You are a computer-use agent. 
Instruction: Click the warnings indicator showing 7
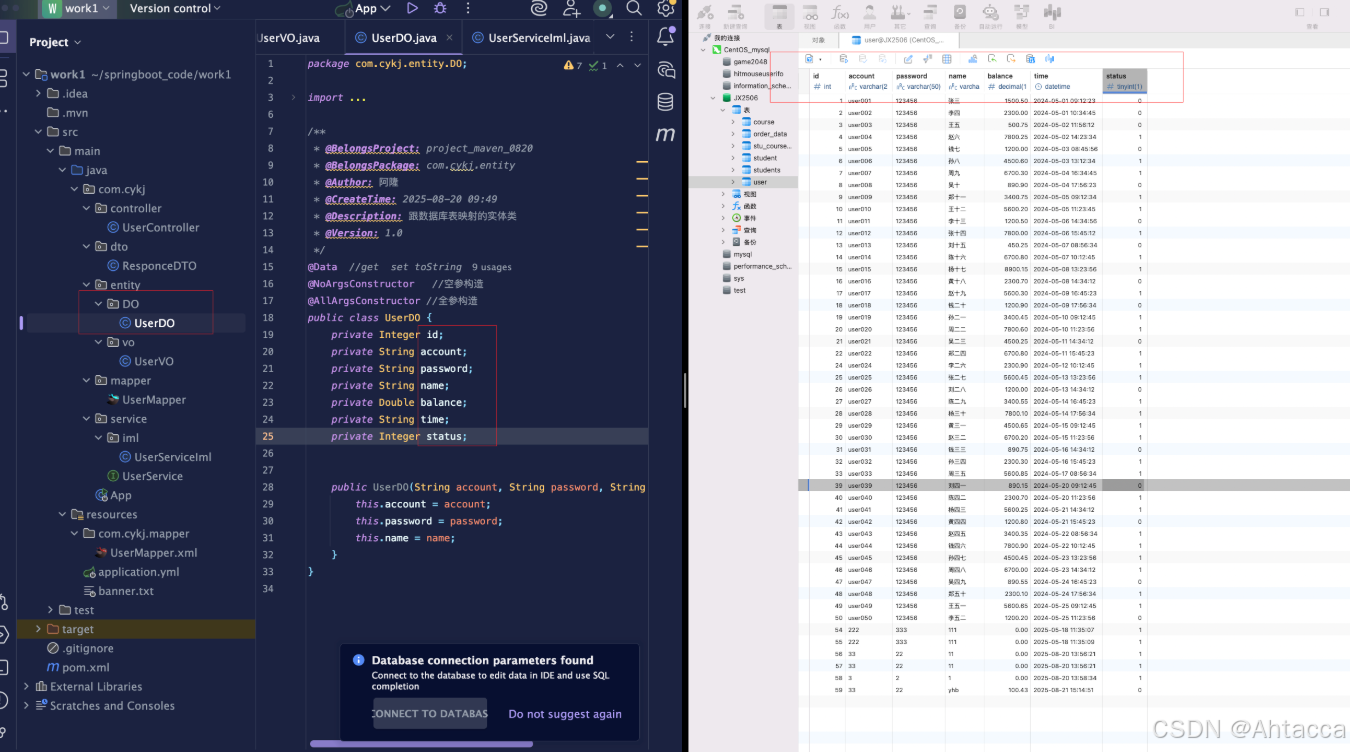[x=573, y=66]
